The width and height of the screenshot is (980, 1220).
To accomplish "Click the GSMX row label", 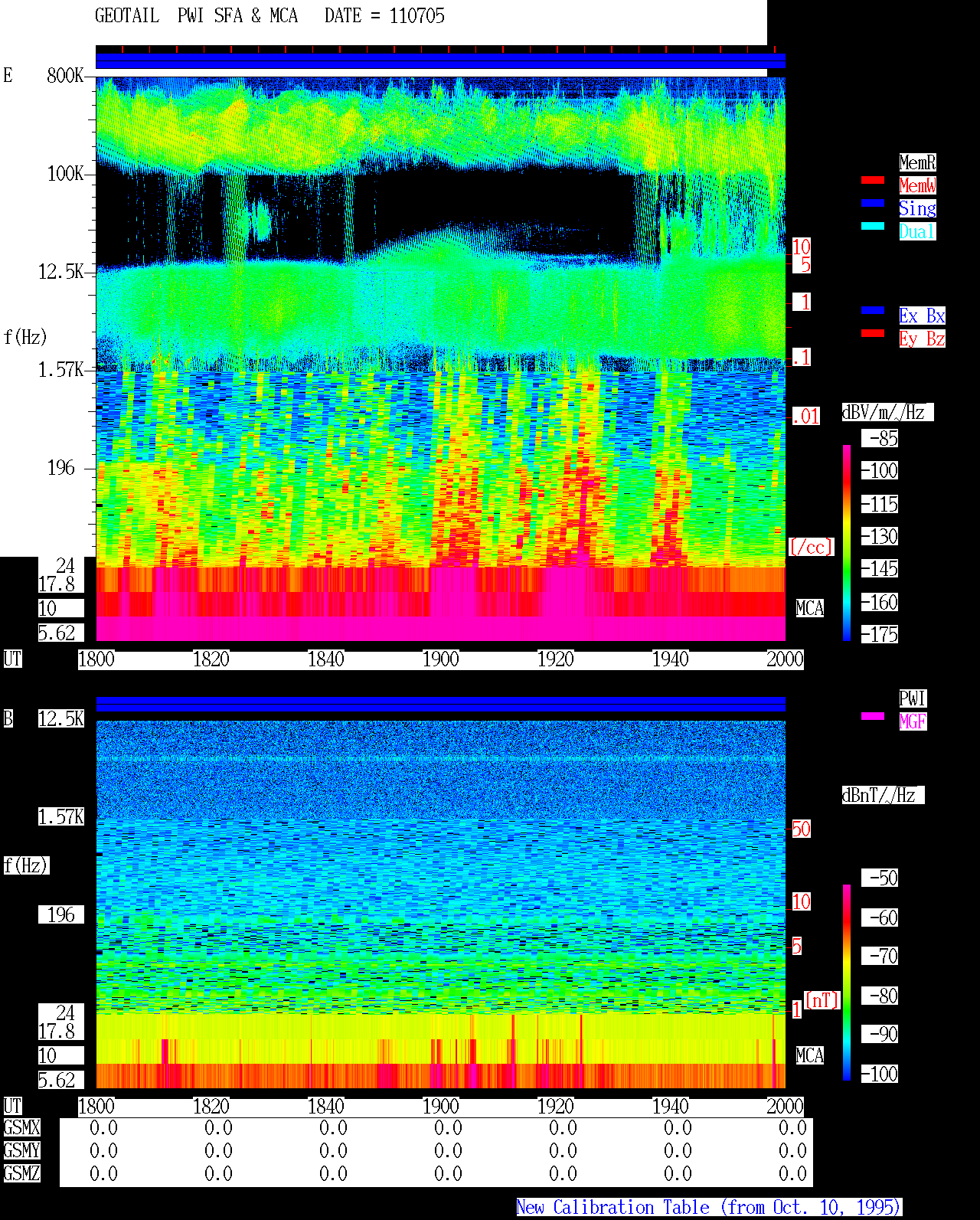I will 21,1128.
